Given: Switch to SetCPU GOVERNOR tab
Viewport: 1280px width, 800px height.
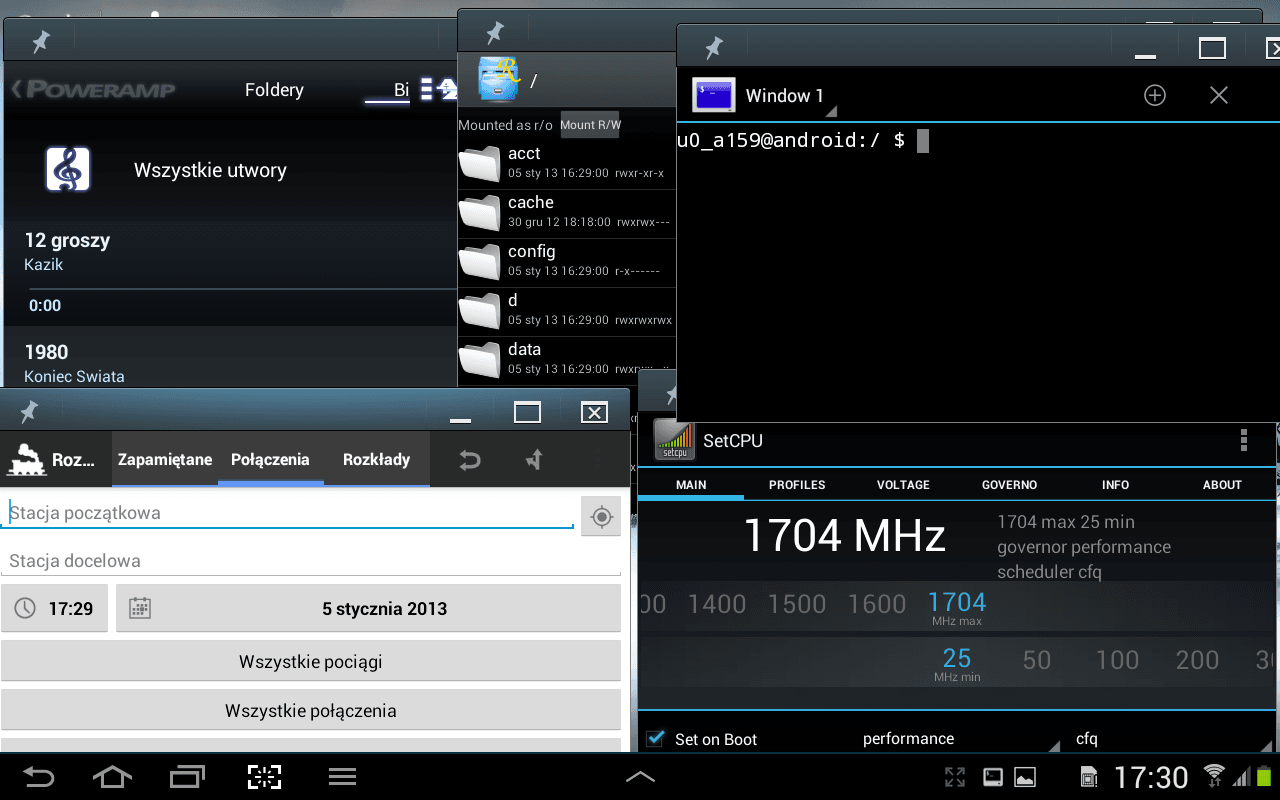Looking at the screenshot, I should [1009, 484].
